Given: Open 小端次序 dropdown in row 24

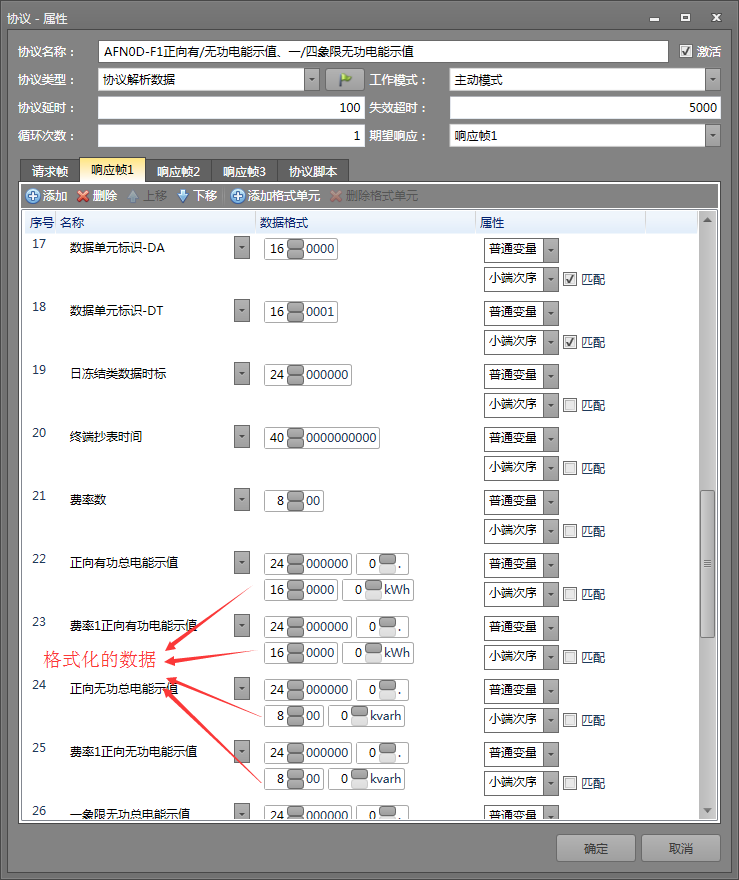Looking at the screenshot, I should 551,719.
